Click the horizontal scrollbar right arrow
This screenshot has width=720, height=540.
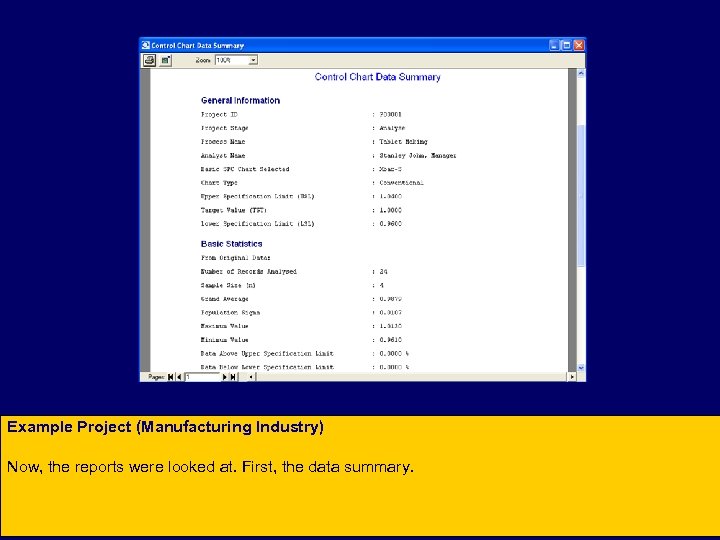pyautogui.click(x=572, y=377)
